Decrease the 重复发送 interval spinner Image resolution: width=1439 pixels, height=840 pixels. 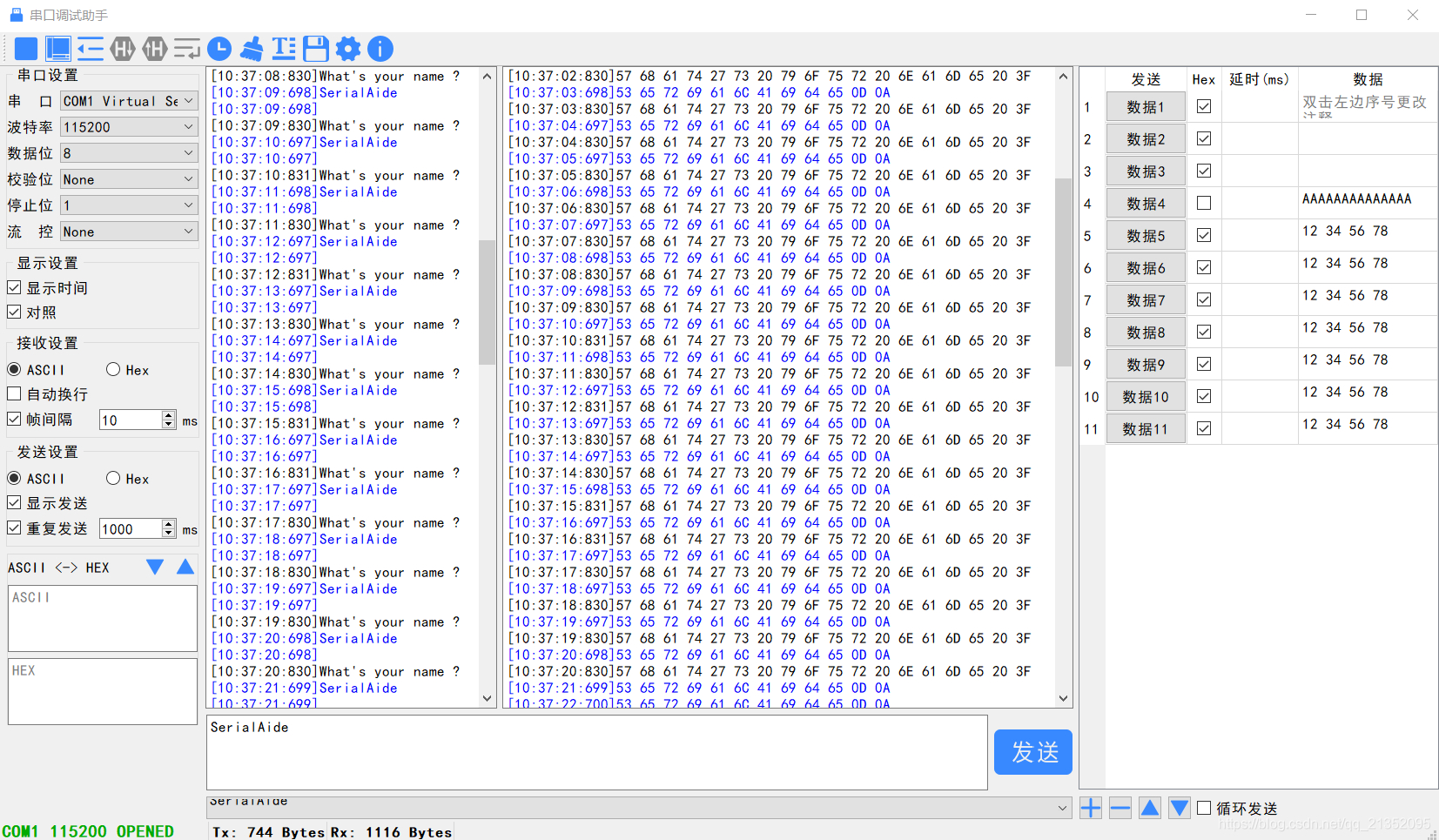pyautogui.click(x=169, y=533)
